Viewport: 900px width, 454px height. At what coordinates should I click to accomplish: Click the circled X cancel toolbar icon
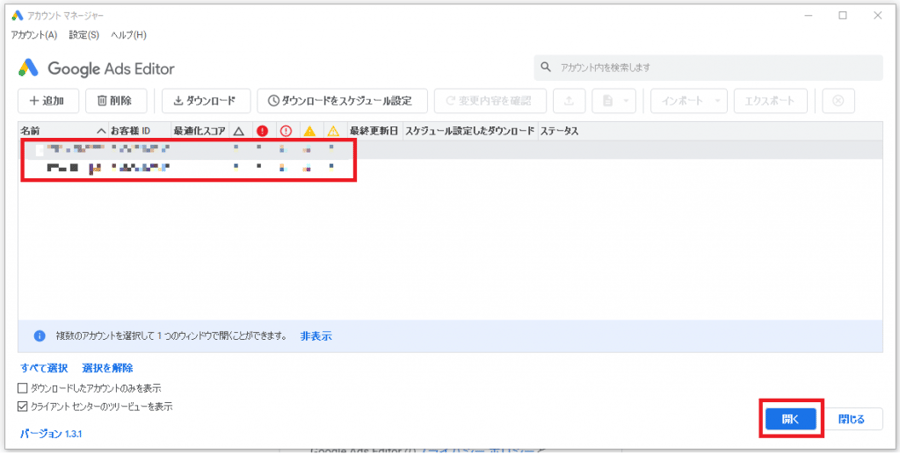[838, 101]
